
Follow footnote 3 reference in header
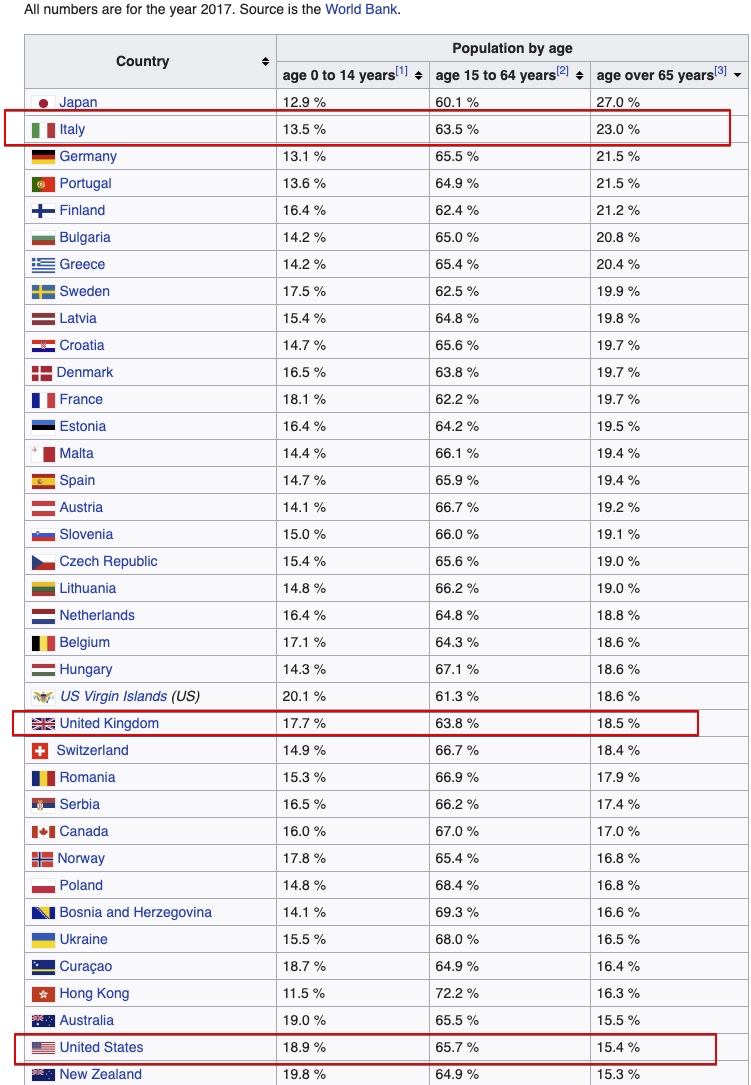click(720, 71)
